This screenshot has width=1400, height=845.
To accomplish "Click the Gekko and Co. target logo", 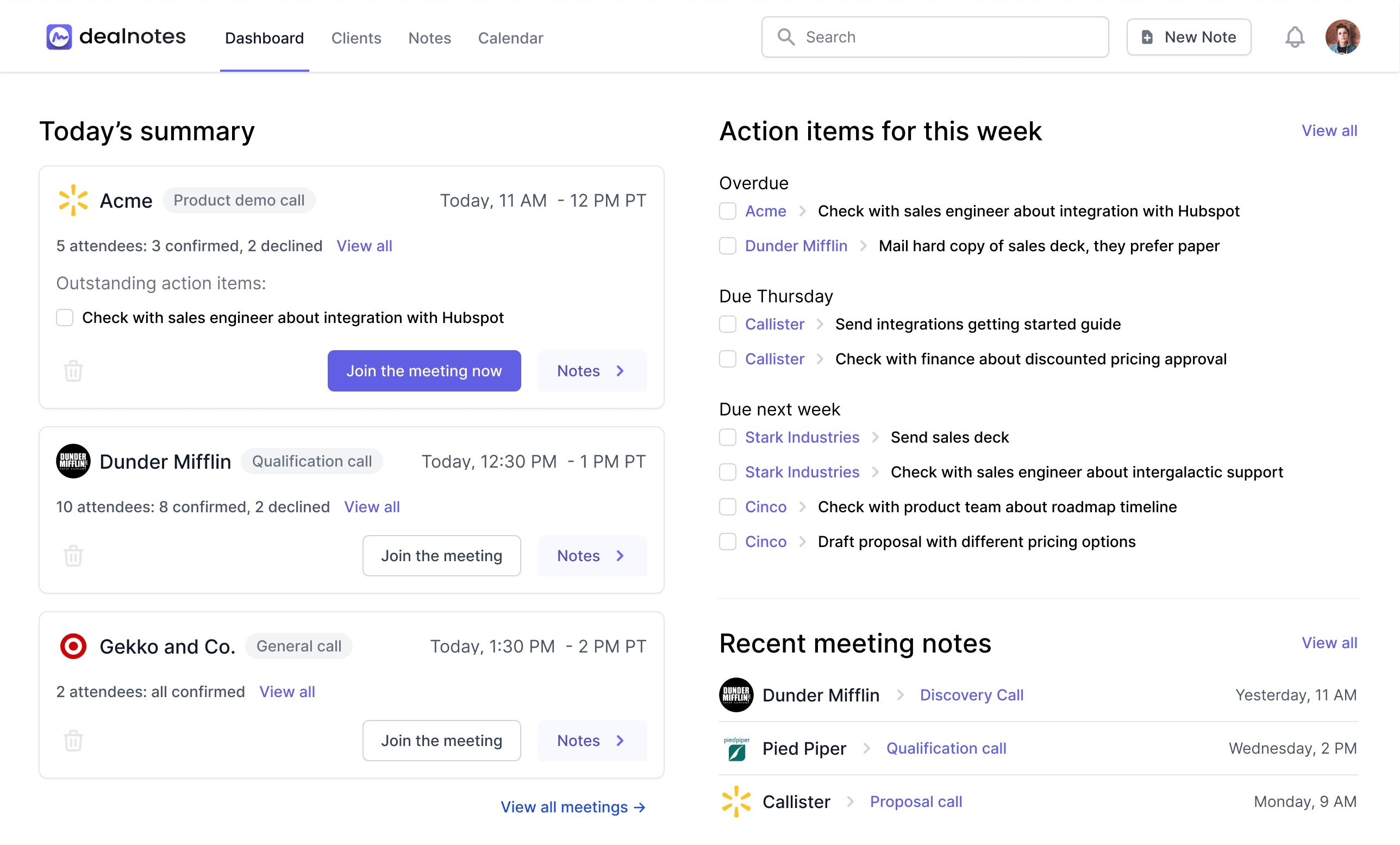I will (x=73, y=646).
